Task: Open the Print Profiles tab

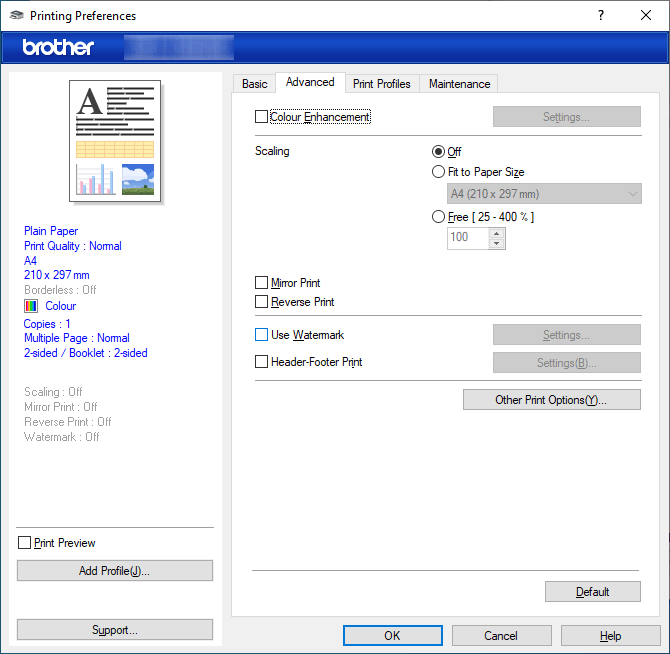Action: click(381, 84)
